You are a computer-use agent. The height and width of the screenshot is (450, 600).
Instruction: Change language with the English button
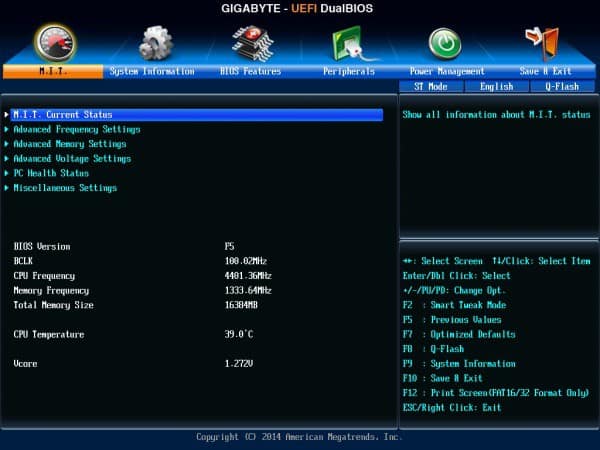coord(496,87)
